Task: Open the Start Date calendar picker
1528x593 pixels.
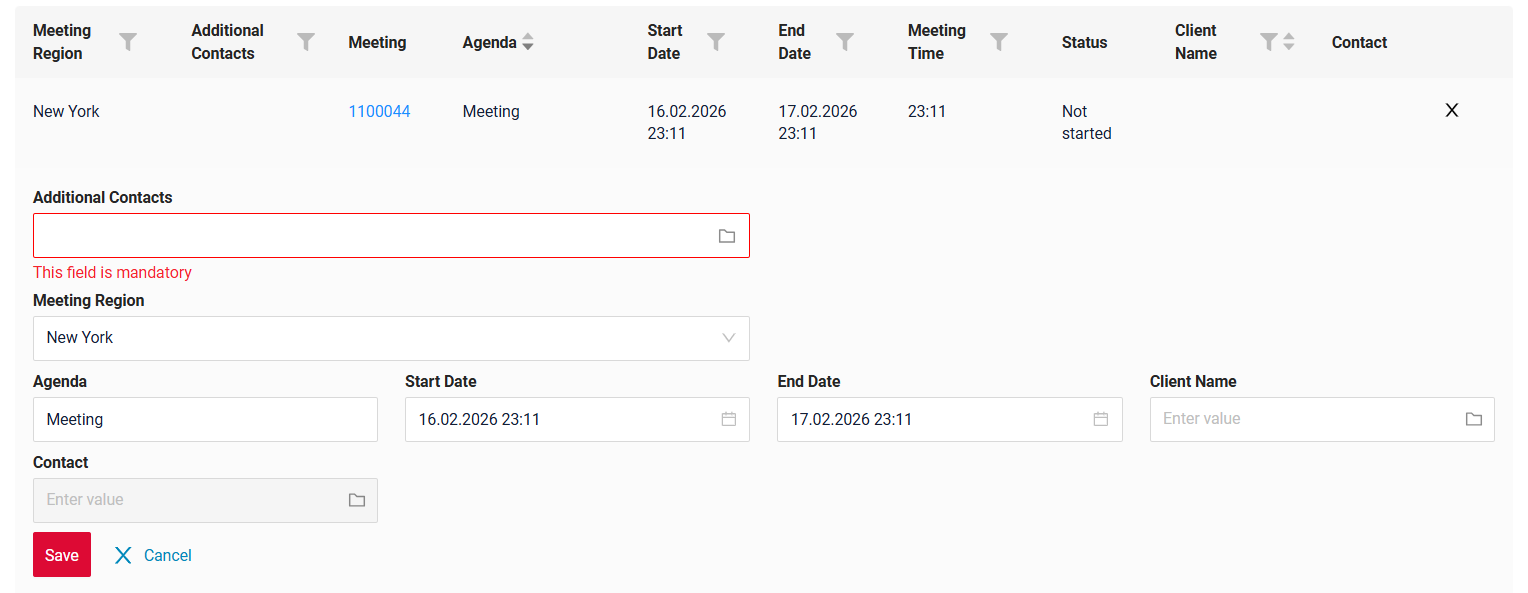Action: 729,419
